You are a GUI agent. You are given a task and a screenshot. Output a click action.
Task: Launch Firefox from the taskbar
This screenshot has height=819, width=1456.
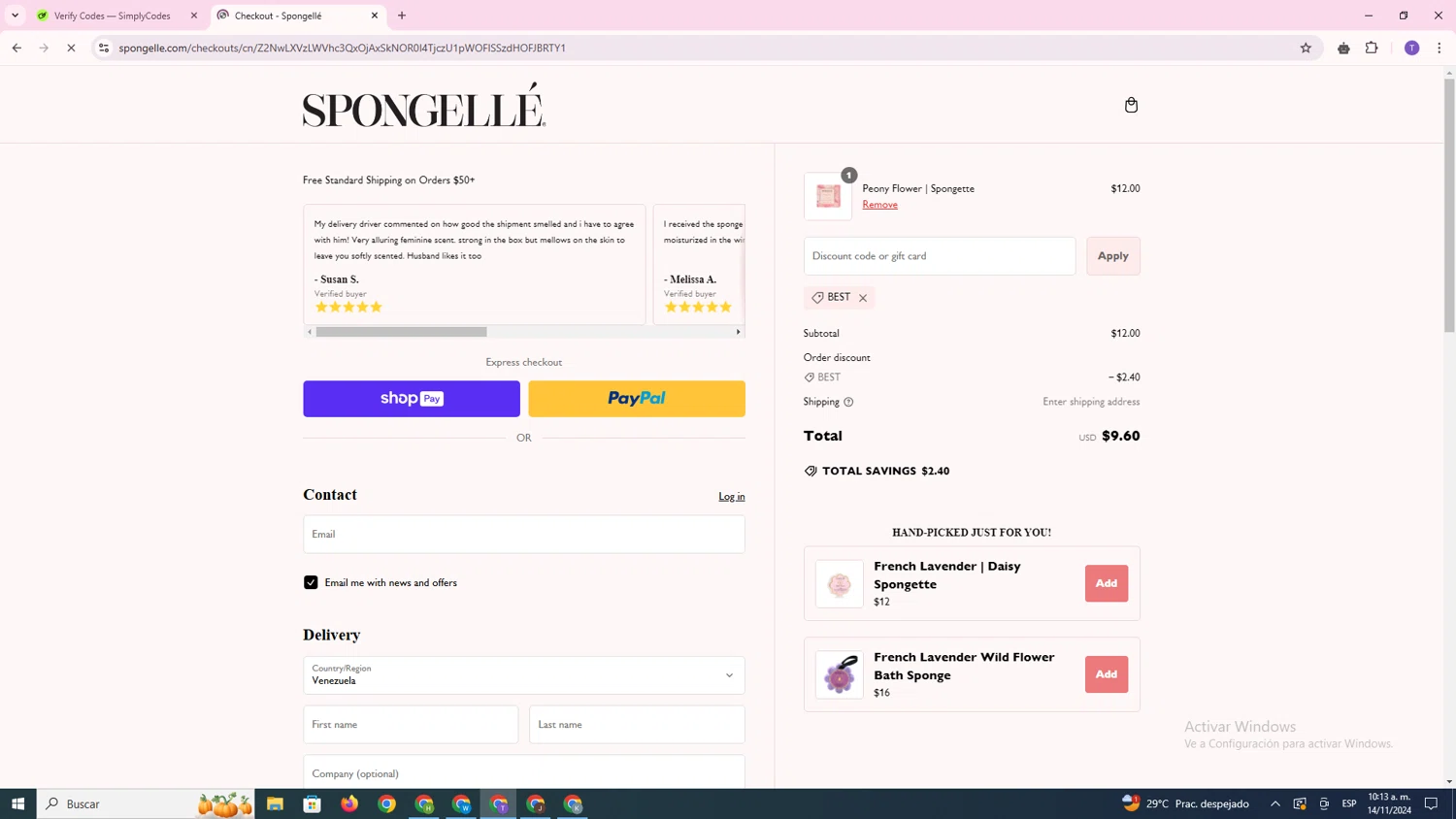click(x=349, y=803)
